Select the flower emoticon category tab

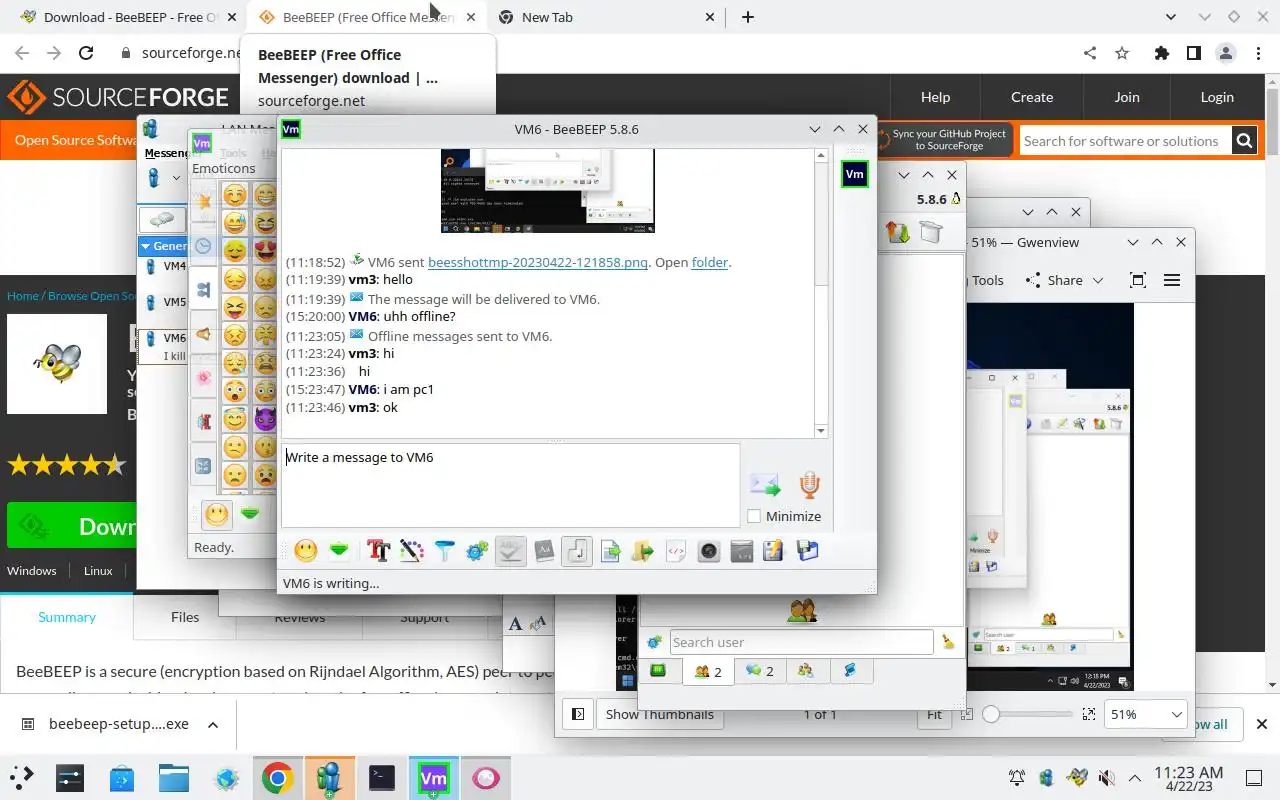click(203, 378)
